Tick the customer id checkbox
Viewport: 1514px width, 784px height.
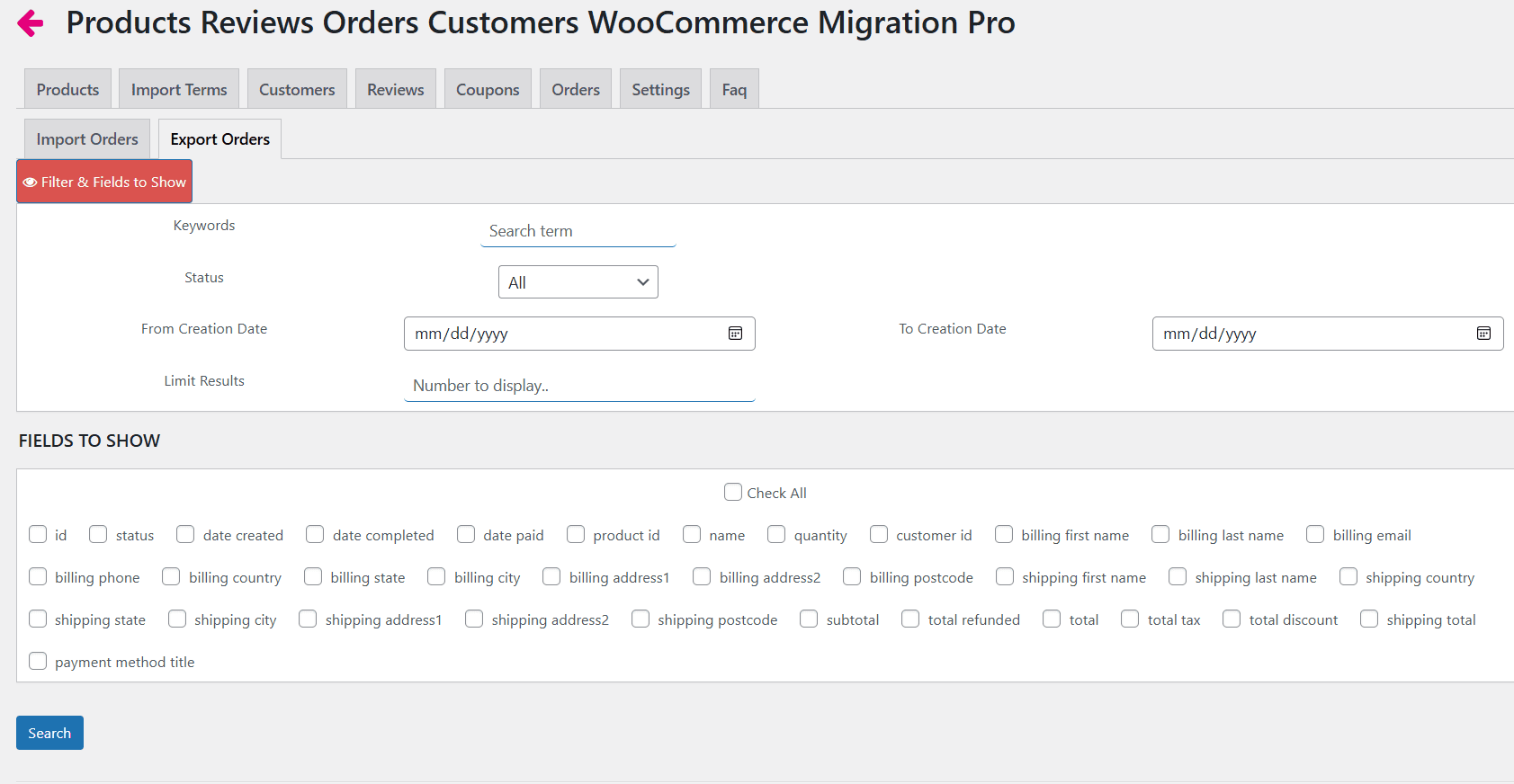879,534
